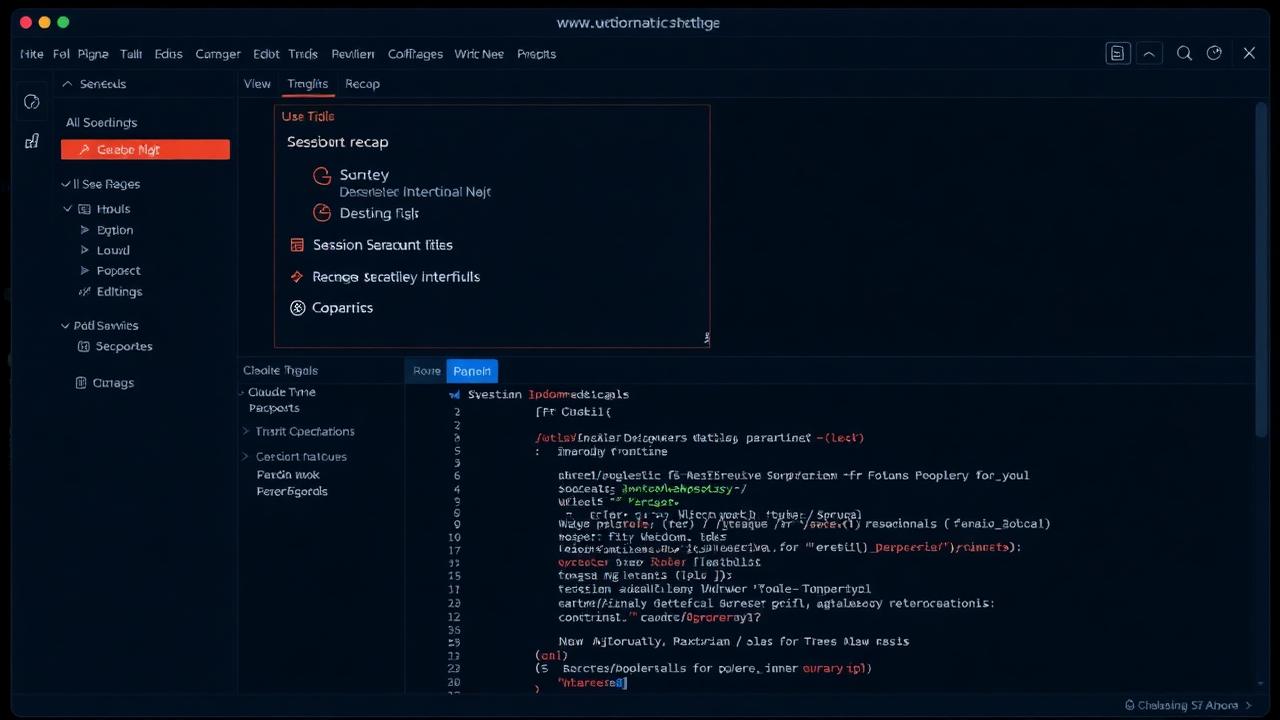The image size is (1280, 720).
Task: Open the Coffrages menu
Action: (x=415, y=54)
